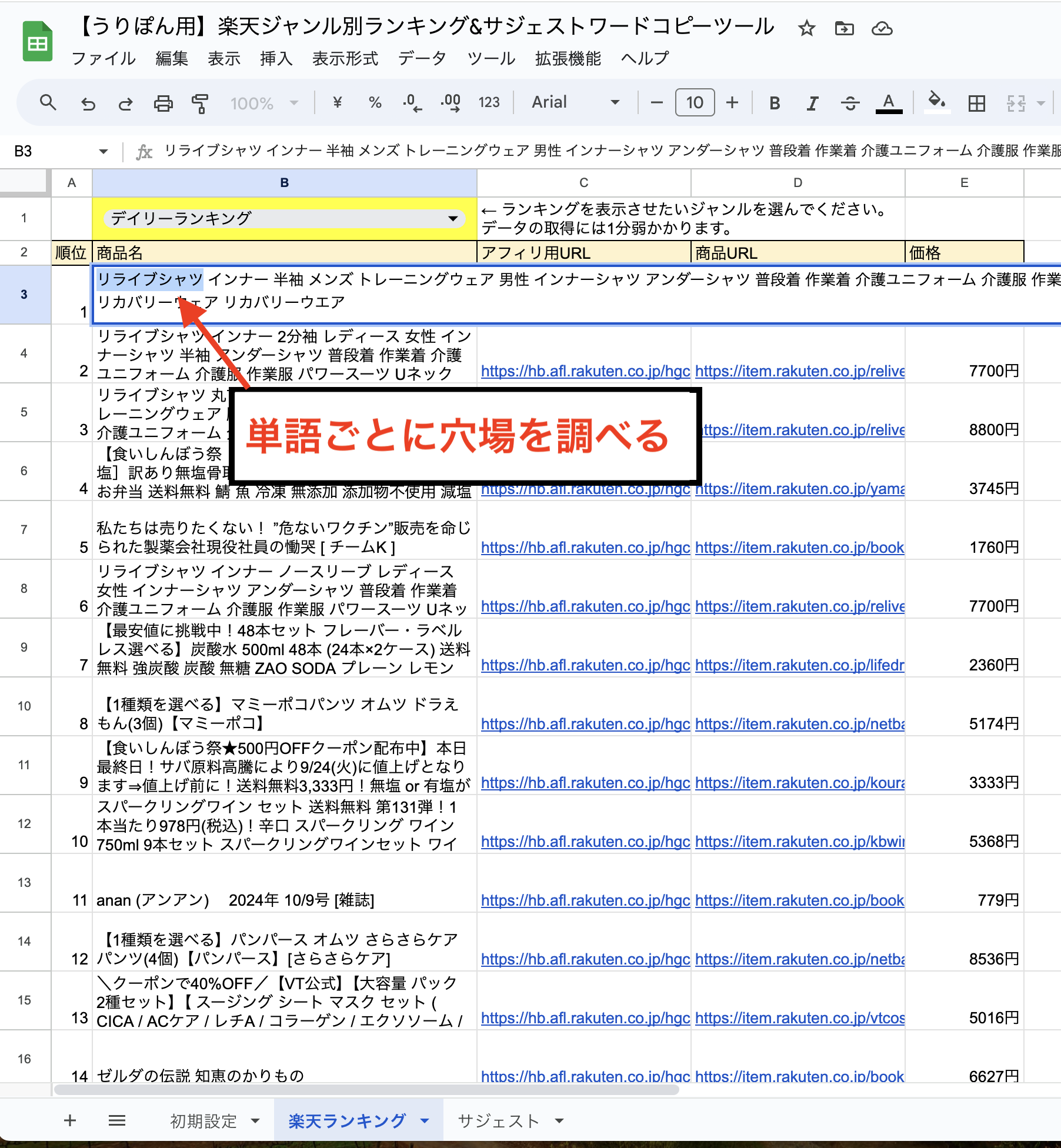Click the font size input field
1061x1148 pixels.
(x=695, y=103)
